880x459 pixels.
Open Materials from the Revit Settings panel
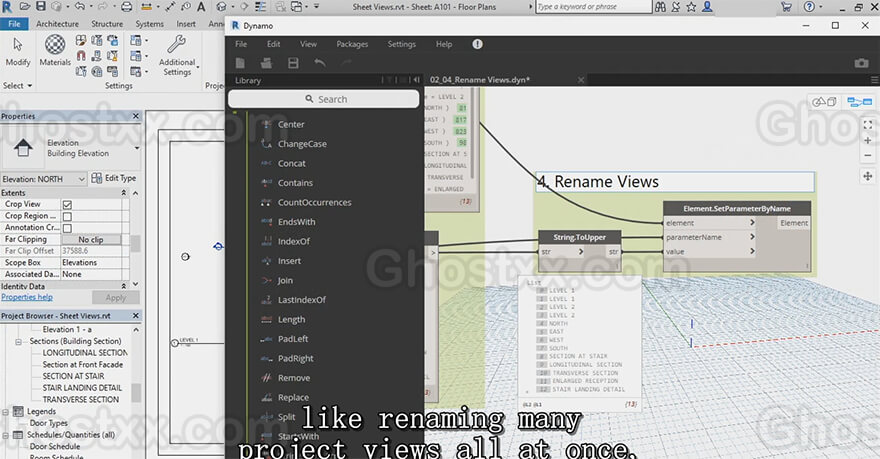coord(55,51)
